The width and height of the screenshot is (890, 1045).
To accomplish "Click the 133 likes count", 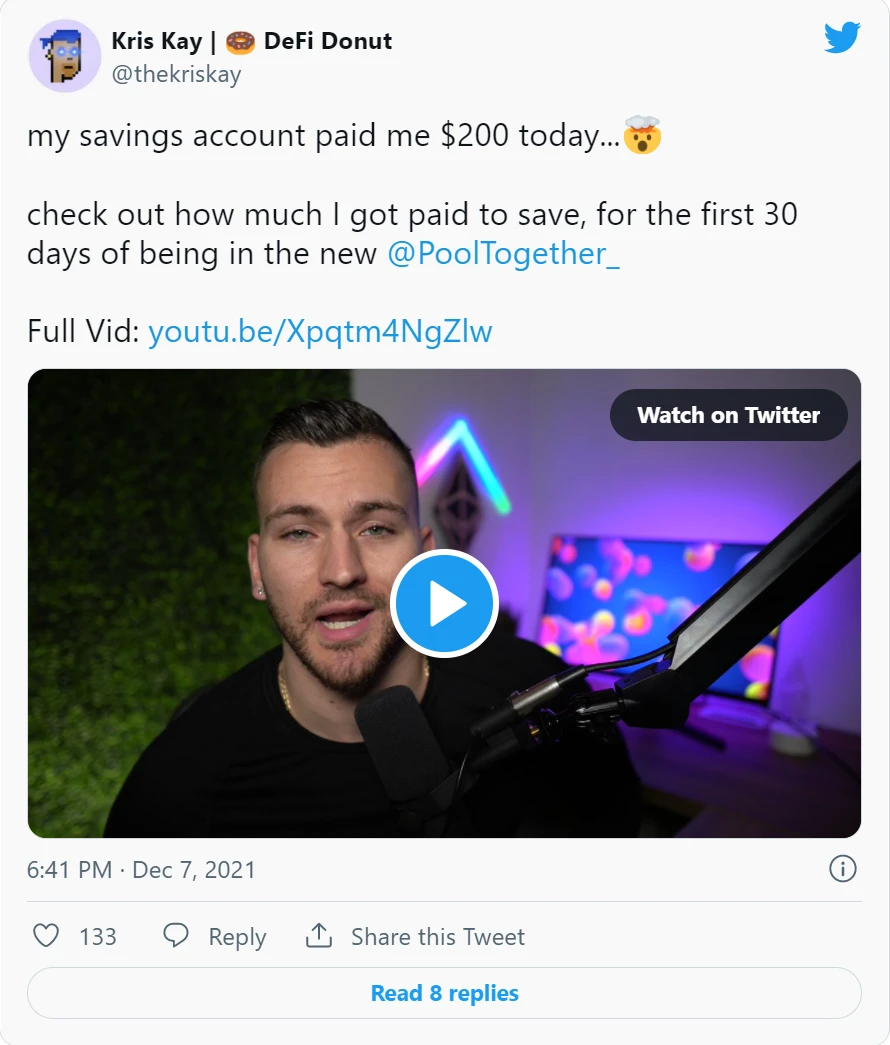I will click(98, 936).
